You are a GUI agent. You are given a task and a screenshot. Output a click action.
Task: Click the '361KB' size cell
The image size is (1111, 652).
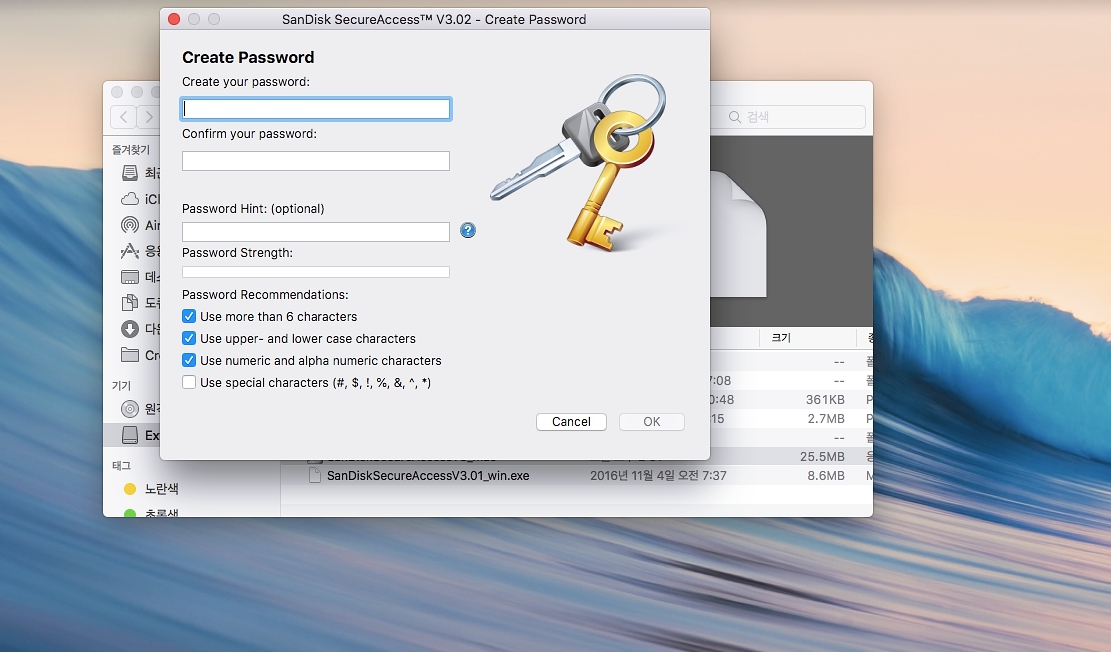(x=825, y=400)
